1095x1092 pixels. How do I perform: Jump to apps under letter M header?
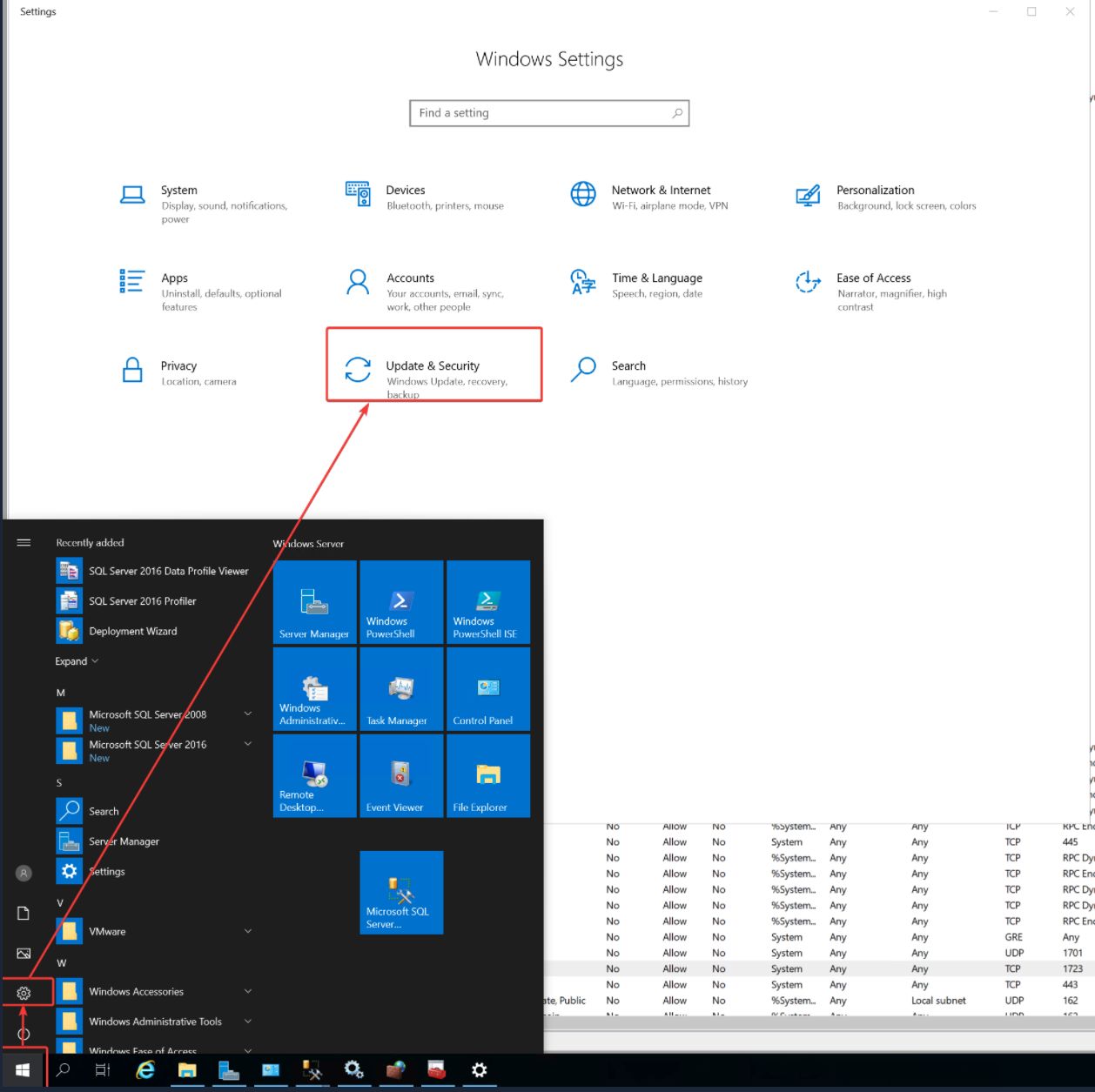(x=61, y=693)
